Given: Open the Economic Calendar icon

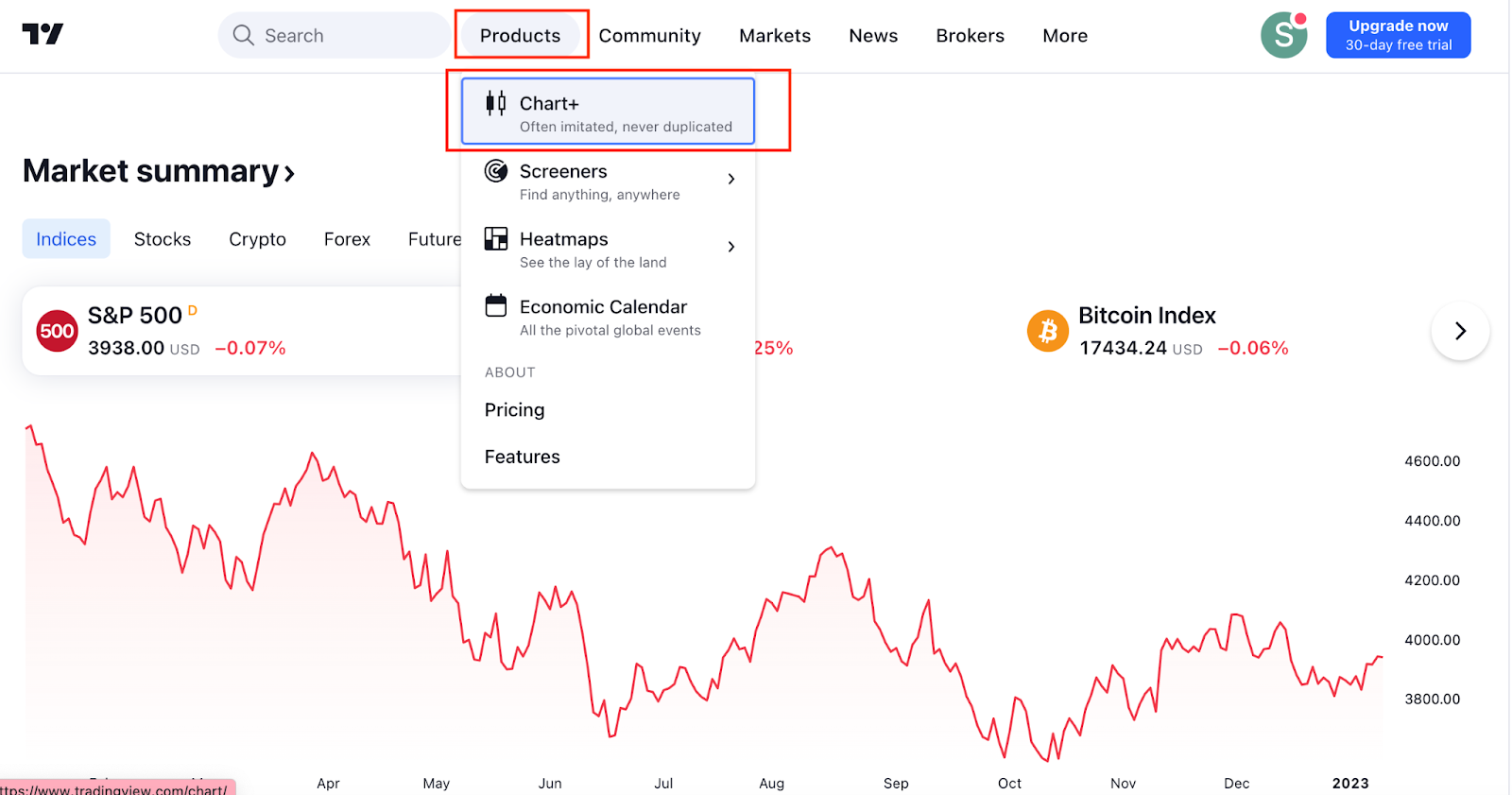Looking at the screenshot, I should pos(495,305).
